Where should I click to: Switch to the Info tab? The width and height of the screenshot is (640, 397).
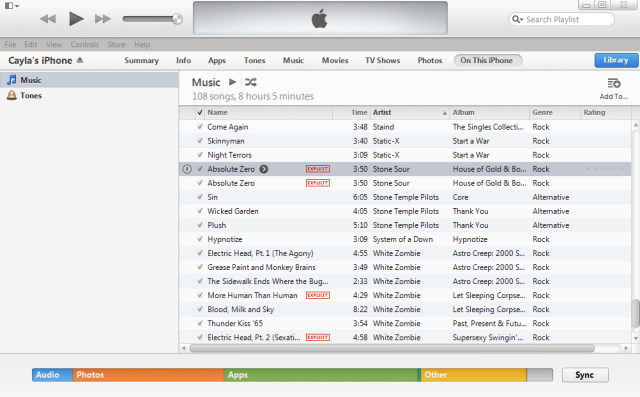[183, 60]
